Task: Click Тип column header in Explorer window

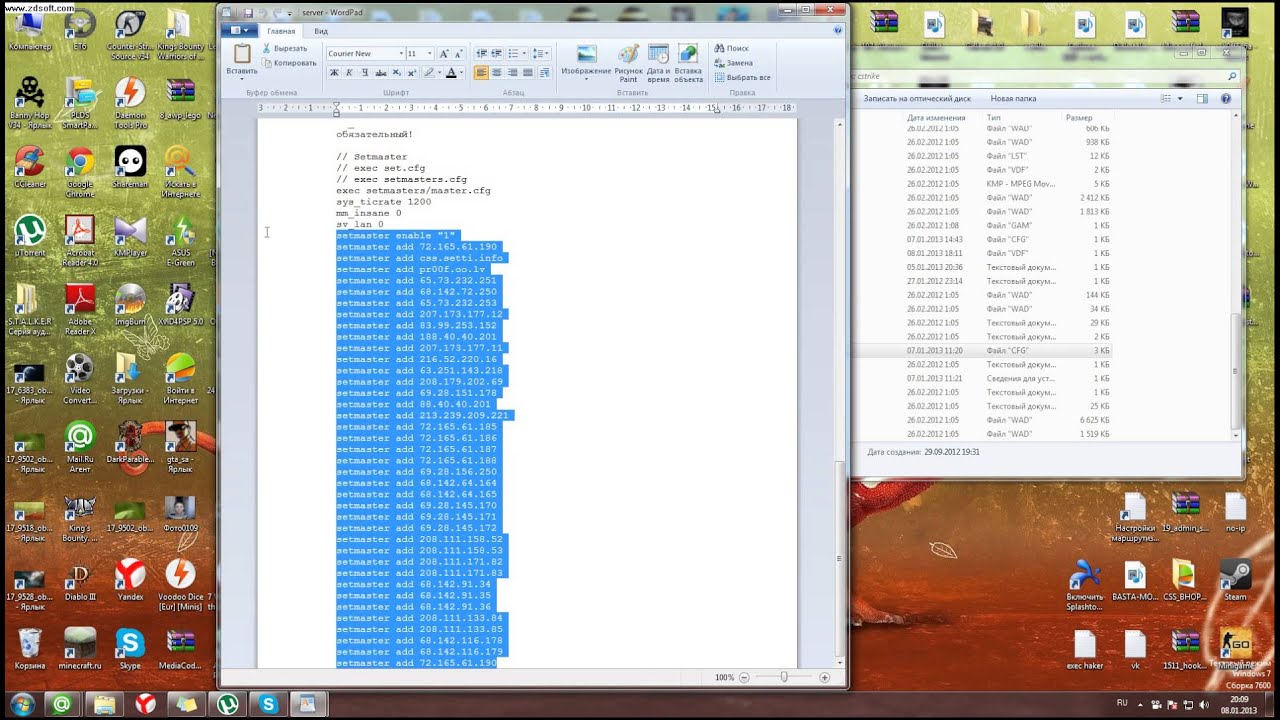Action: [994, 118]
